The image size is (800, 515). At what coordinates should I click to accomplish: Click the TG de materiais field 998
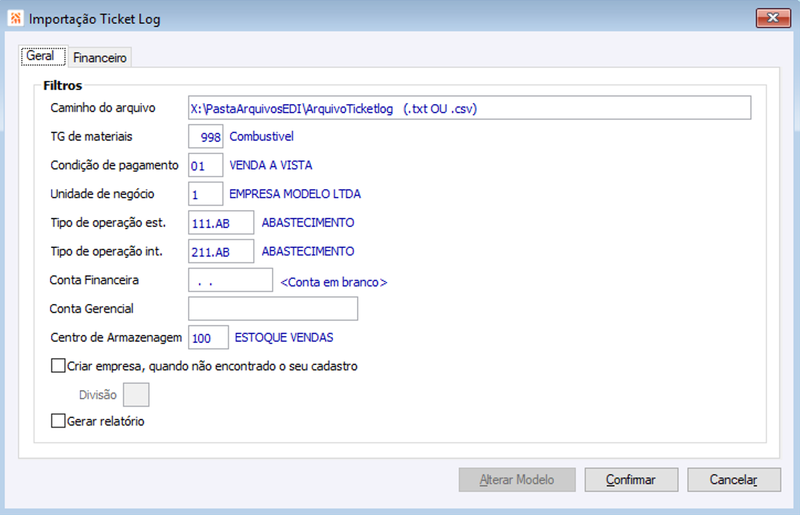(206, 136)
